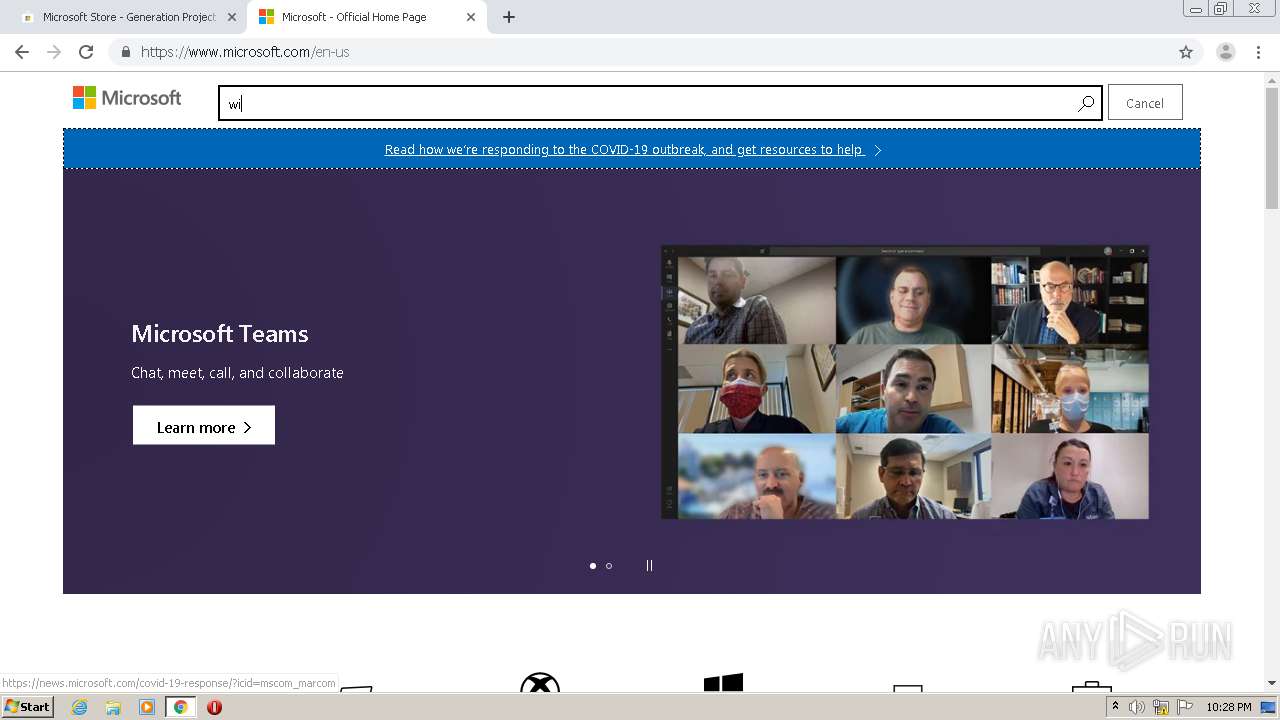Click the taskbar clock

[1229, 707]
